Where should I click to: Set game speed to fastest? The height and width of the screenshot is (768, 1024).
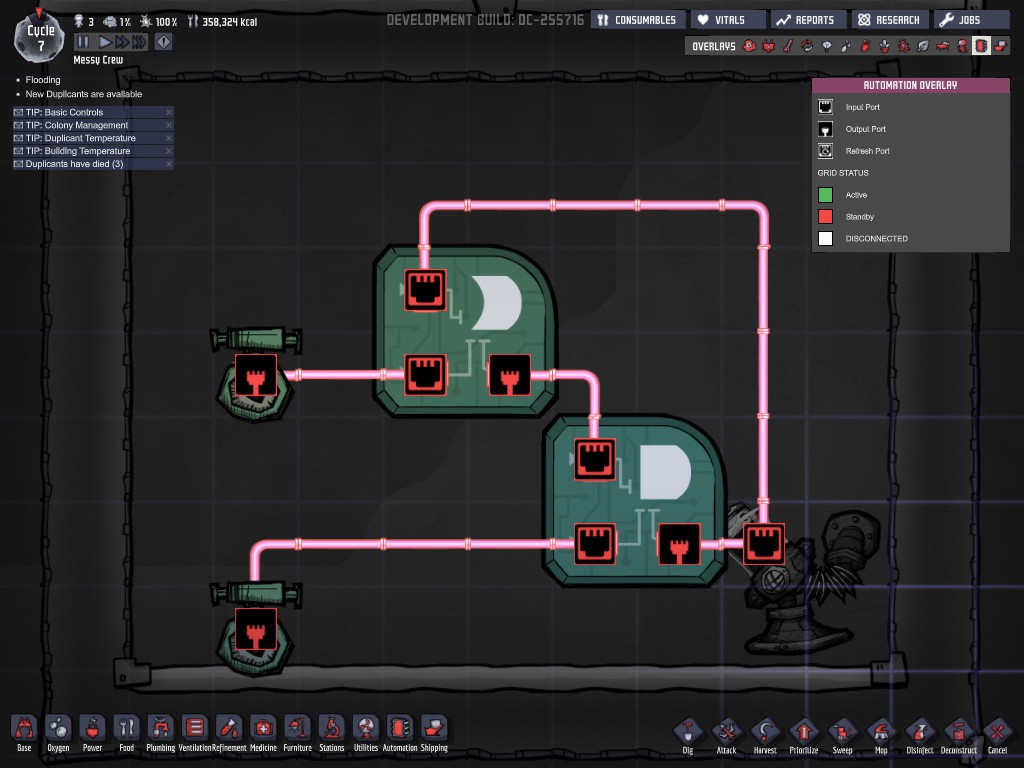139,42
